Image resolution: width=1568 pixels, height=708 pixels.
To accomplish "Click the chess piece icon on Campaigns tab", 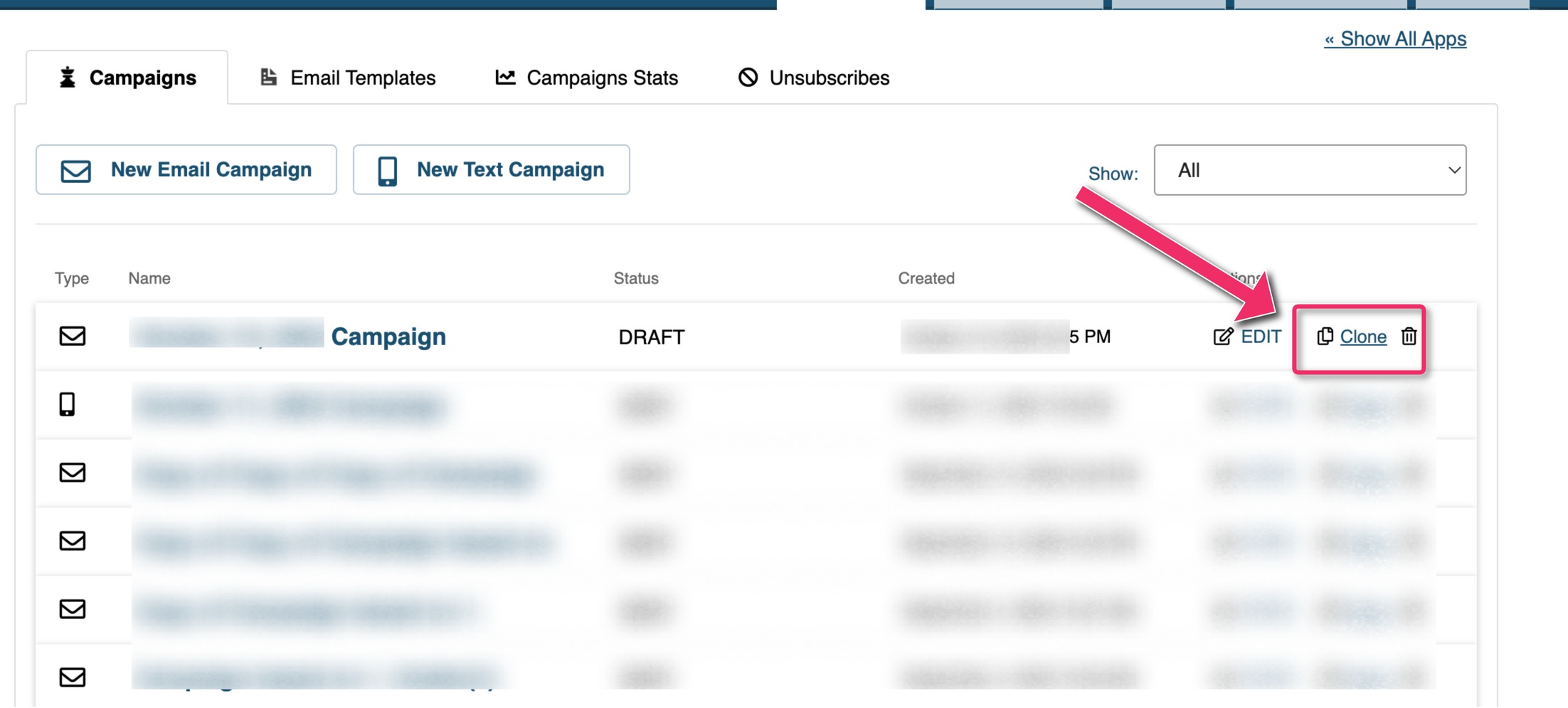I will 68,77.
